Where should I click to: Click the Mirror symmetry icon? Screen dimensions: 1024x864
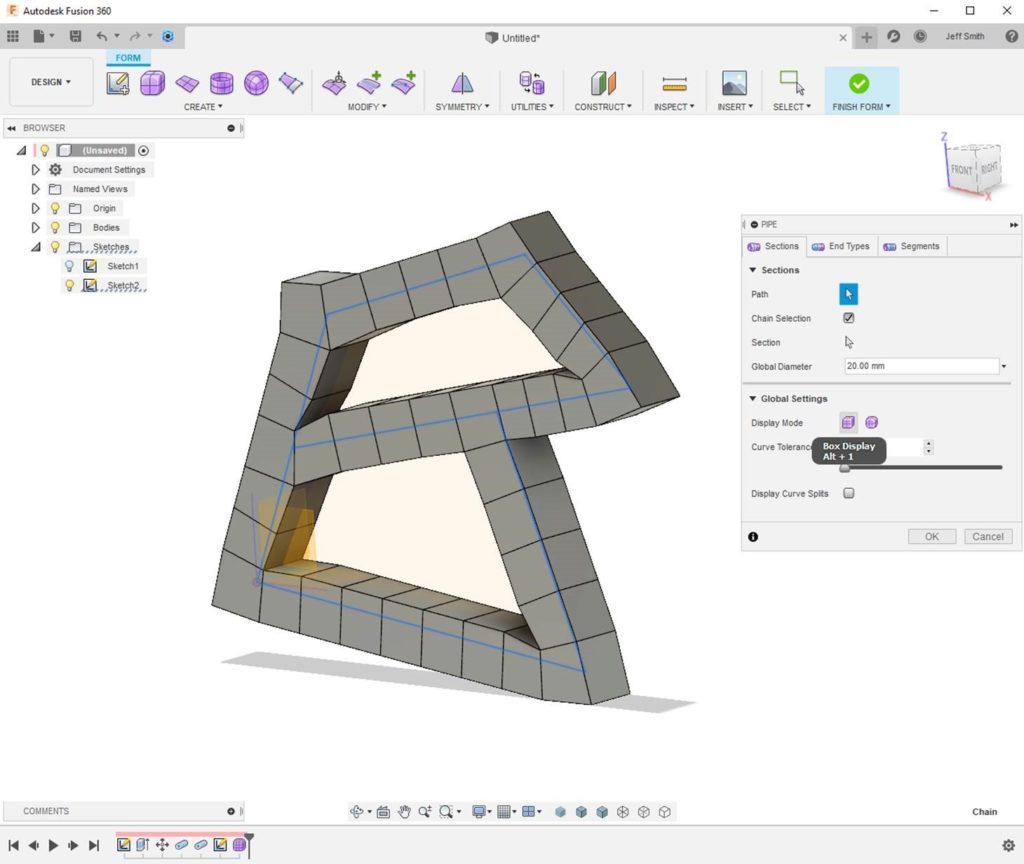click(462, 83)
